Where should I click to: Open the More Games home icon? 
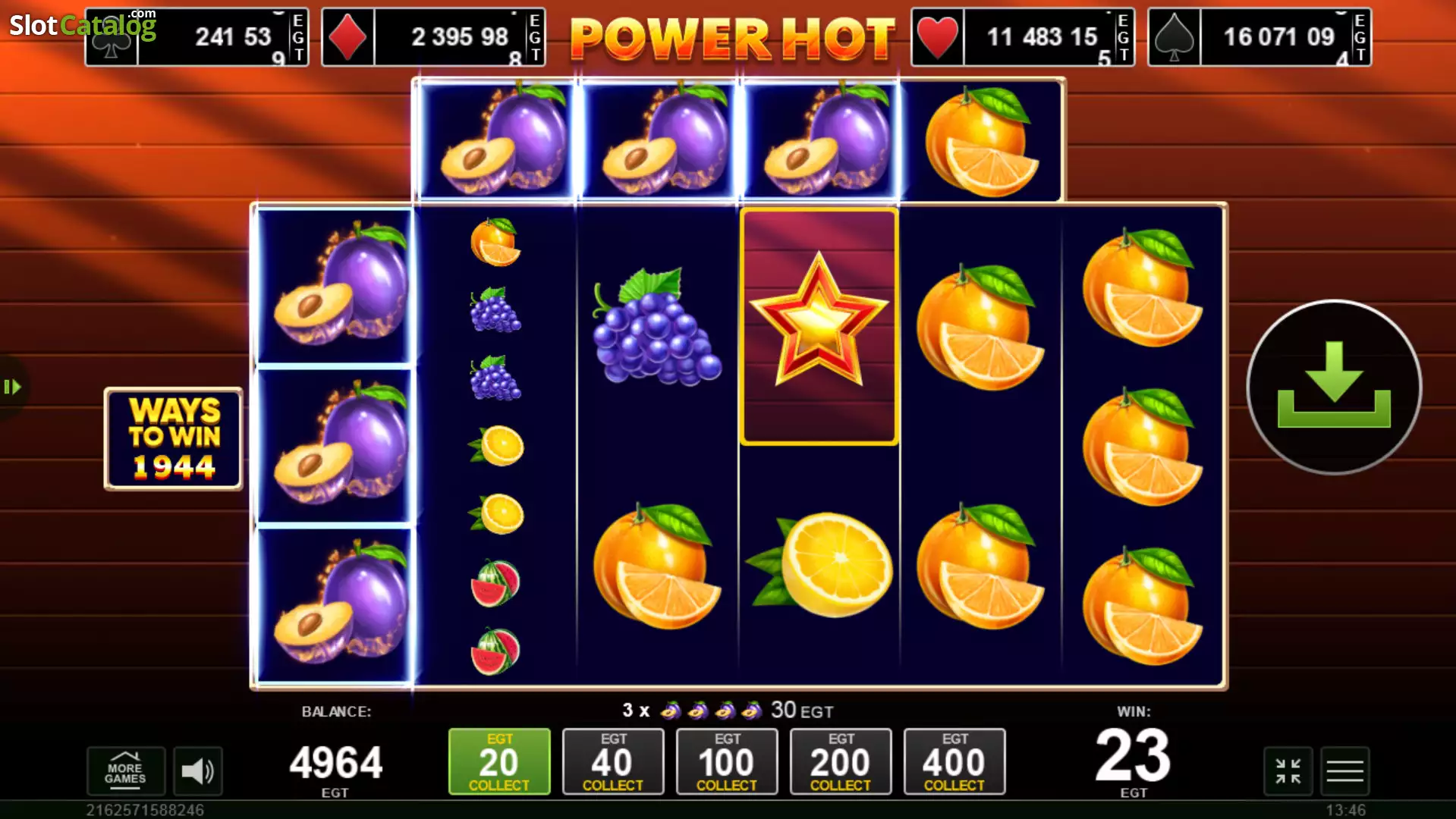click(x=125, y=771)
